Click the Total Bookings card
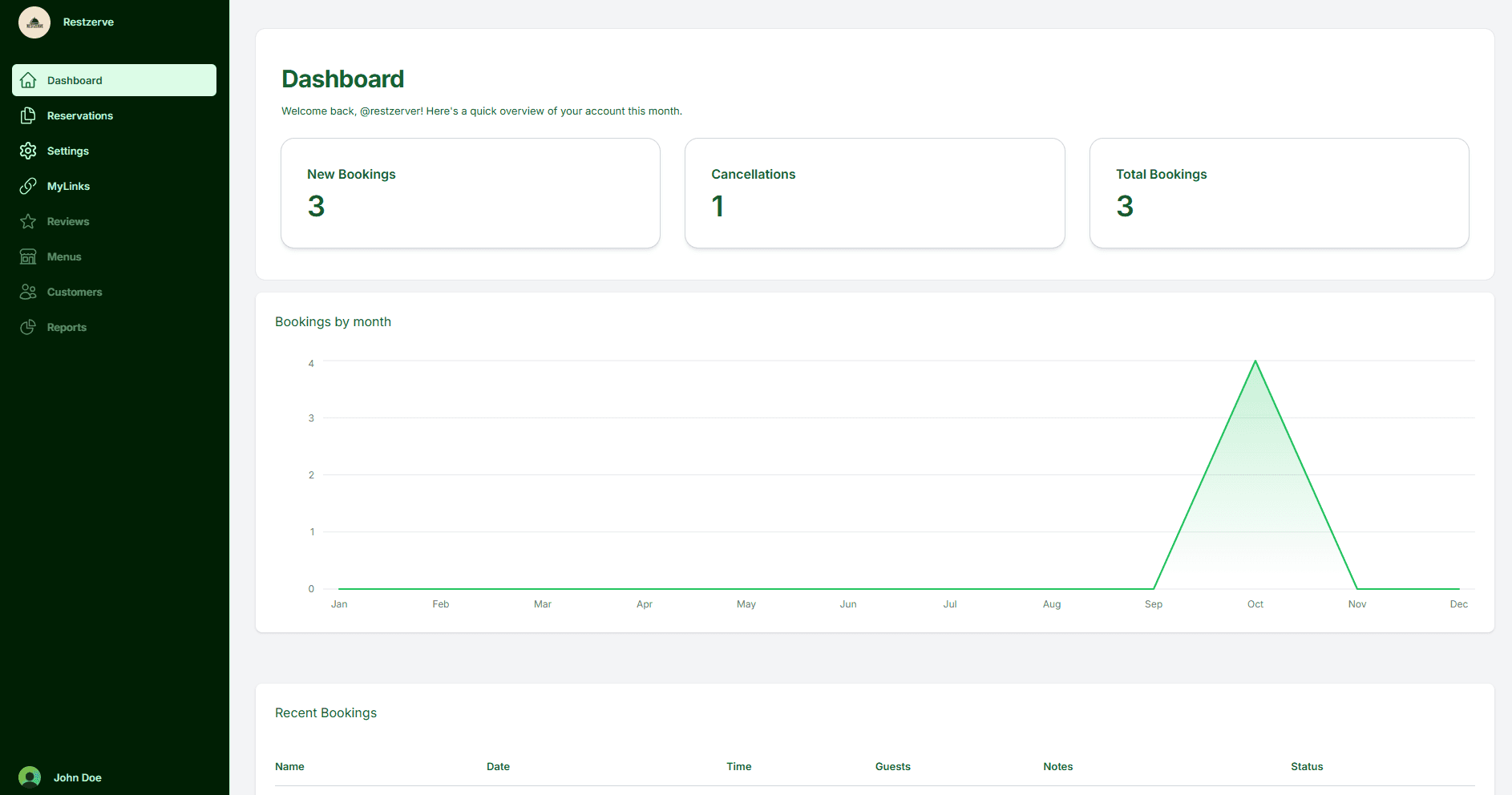Viewport: 1512px width, 795px height. [x=1278, y=192]
